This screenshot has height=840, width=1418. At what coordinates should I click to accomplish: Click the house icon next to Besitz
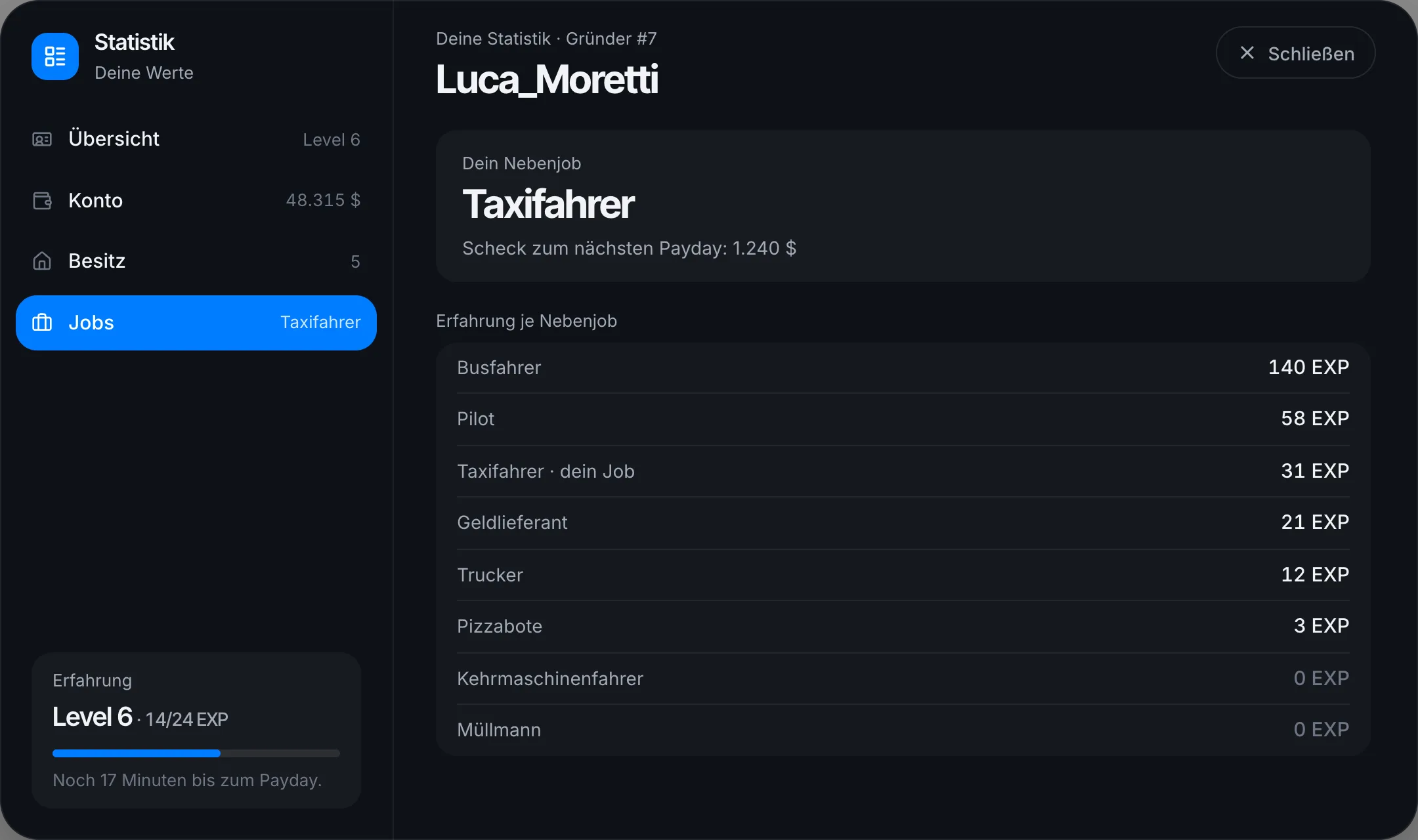pos(42,261)
